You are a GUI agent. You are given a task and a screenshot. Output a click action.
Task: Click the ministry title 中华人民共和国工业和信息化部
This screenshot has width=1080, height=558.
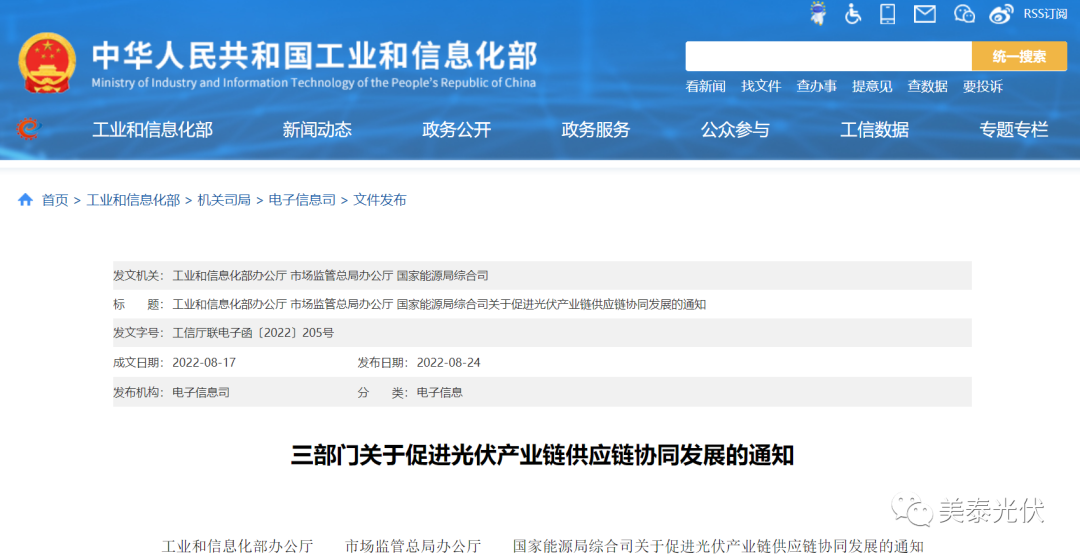[314, 55]
